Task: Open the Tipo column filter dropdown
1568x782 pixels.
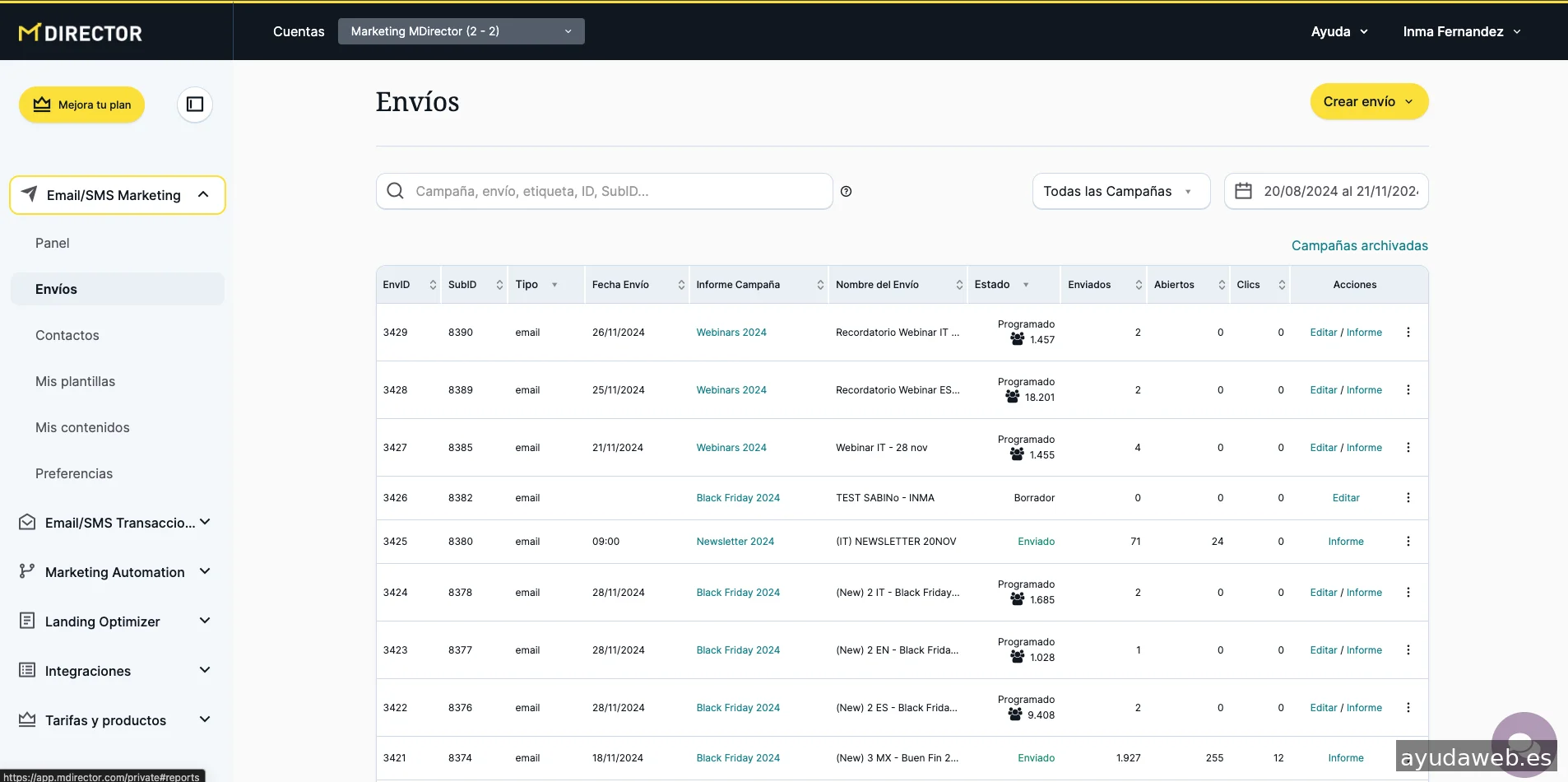Action: (554, 285)
